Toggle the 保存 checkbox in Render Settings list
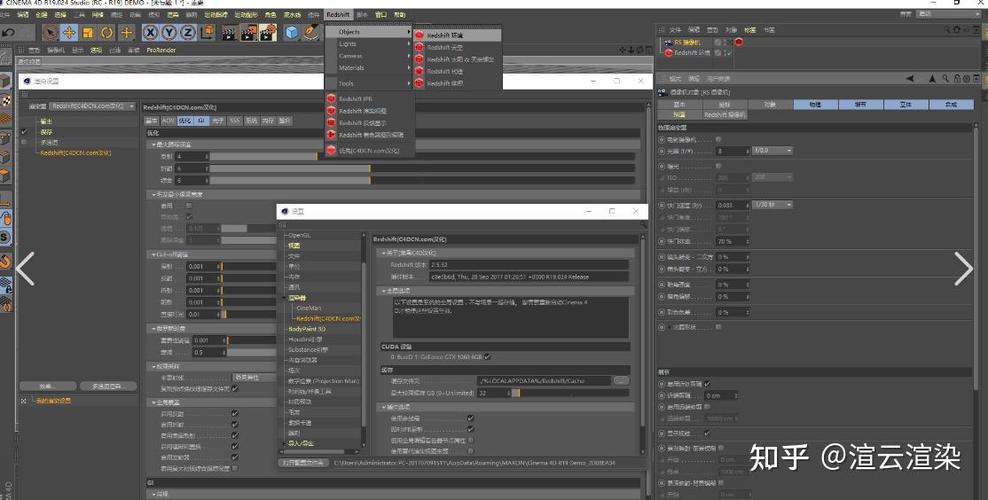 pyautogui.click(x=24, y=132)
